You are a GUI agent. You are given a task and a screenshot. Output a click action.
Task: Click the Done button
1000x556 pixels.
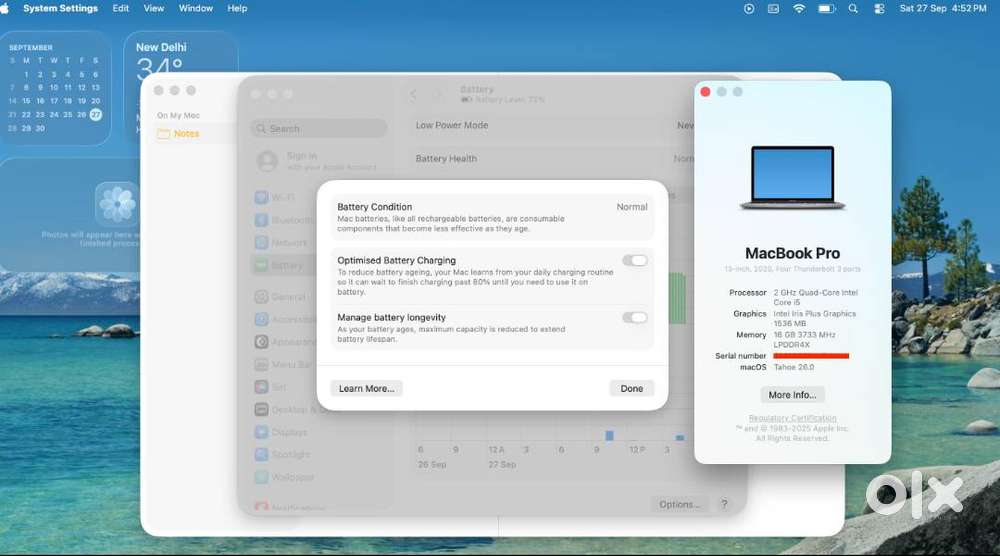631,389
